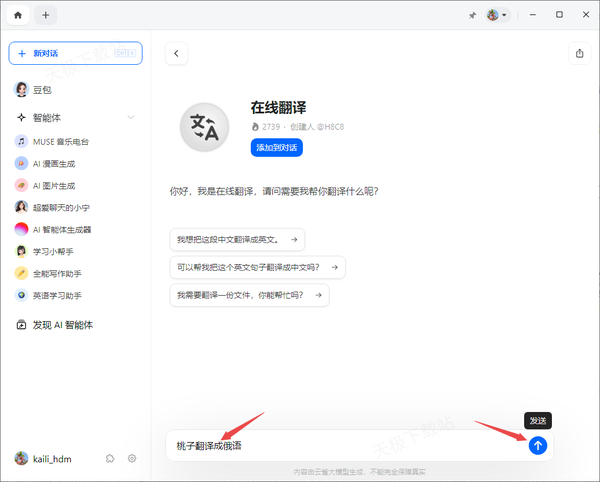Open 学习小帮手 agent
The width and height of the screenshot is (600, 482).
pyautogui.click(x=54, y=251)
